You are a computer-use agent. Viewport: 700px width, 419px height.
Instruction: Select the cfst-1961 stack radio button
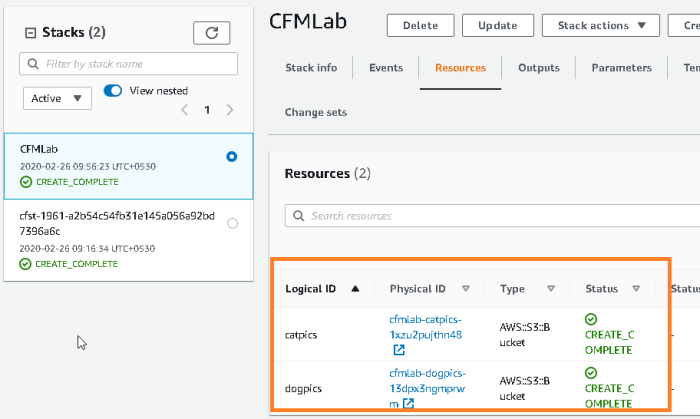(x=232, y=224)
